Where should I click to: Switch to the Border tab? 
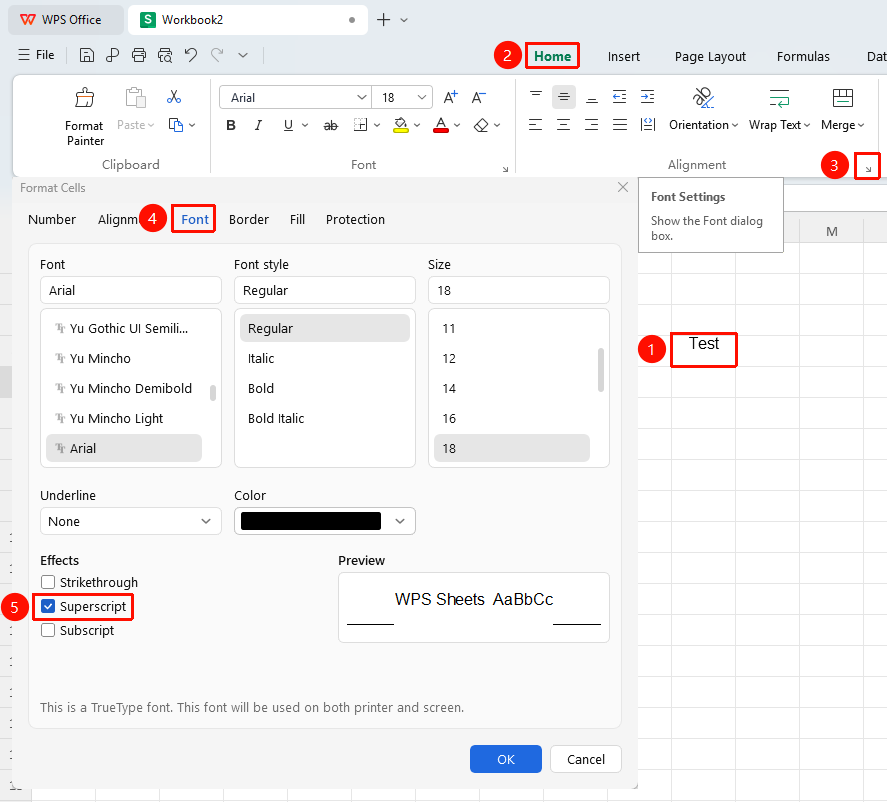click(x=249, y=219)
